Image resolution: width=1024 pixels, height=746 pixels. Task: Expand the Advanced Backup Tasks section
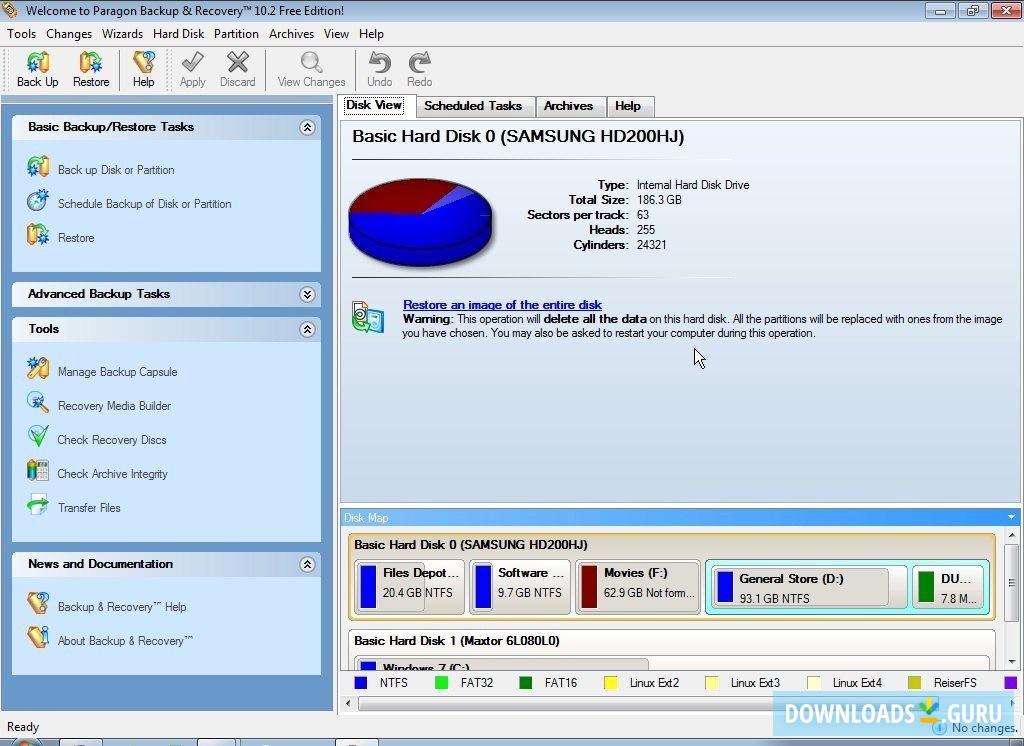pos(308,294)
